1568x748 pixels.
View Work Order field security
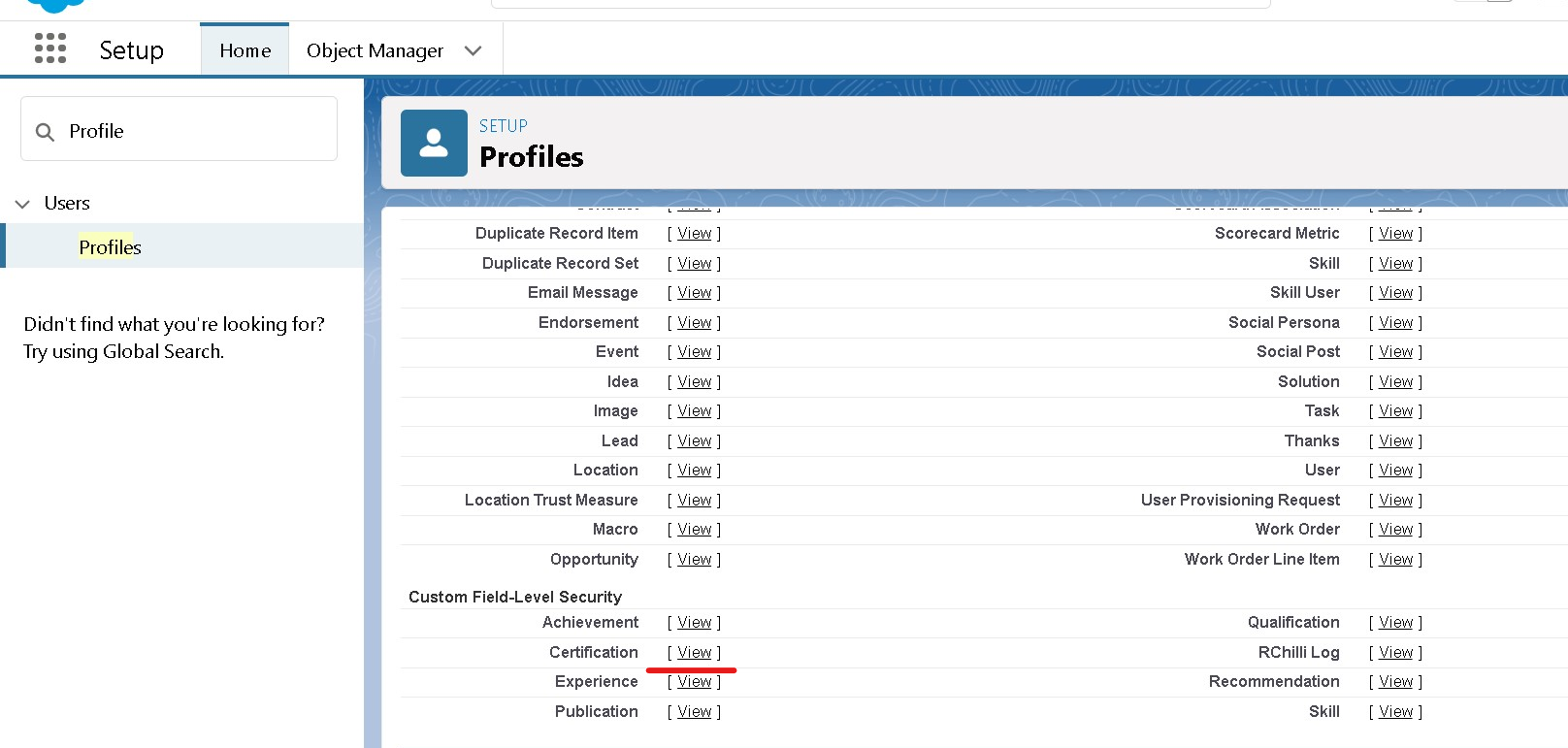point(1396,529)
